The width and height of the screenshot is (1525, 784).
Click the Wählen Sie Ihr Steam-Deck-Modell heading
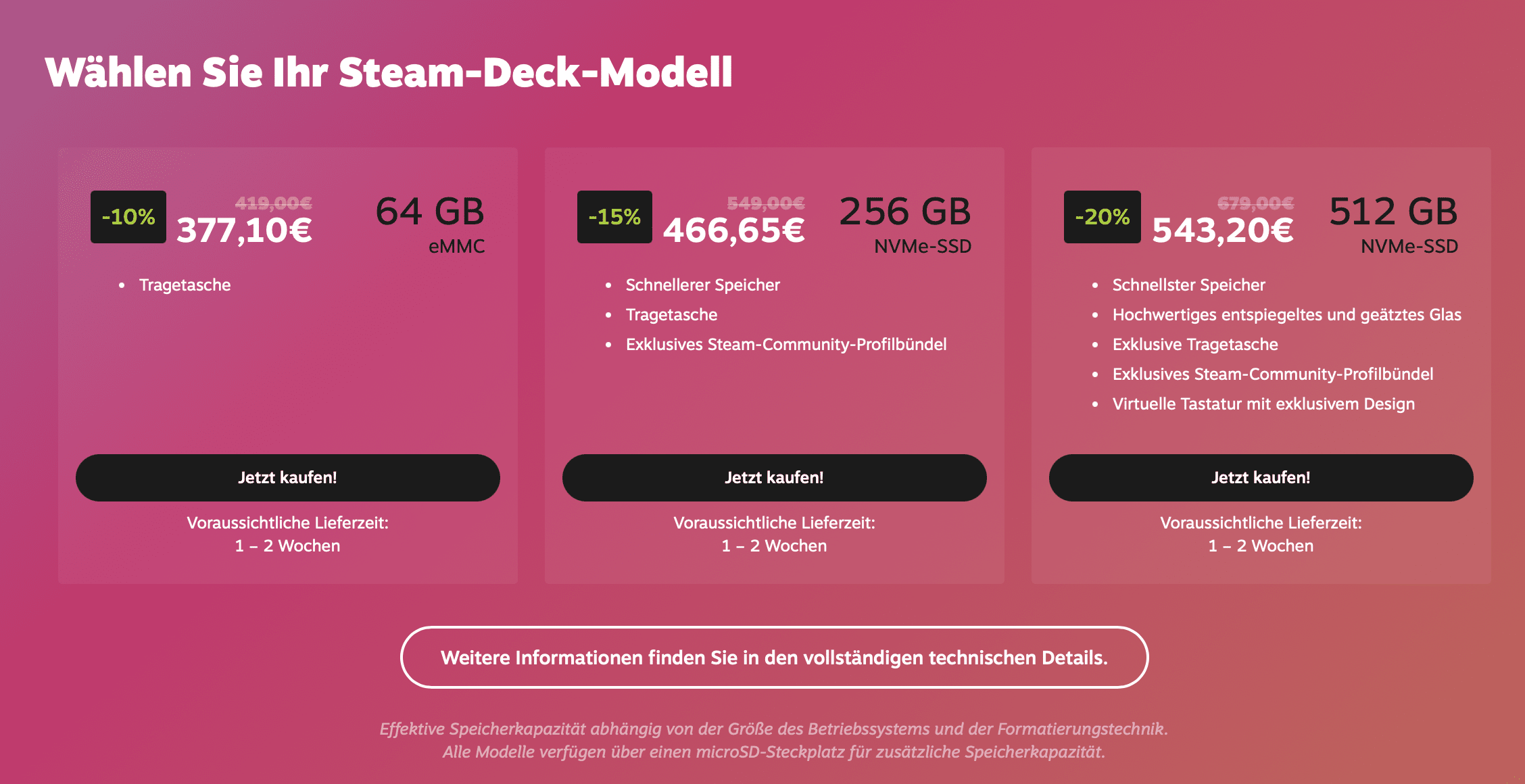389,72
